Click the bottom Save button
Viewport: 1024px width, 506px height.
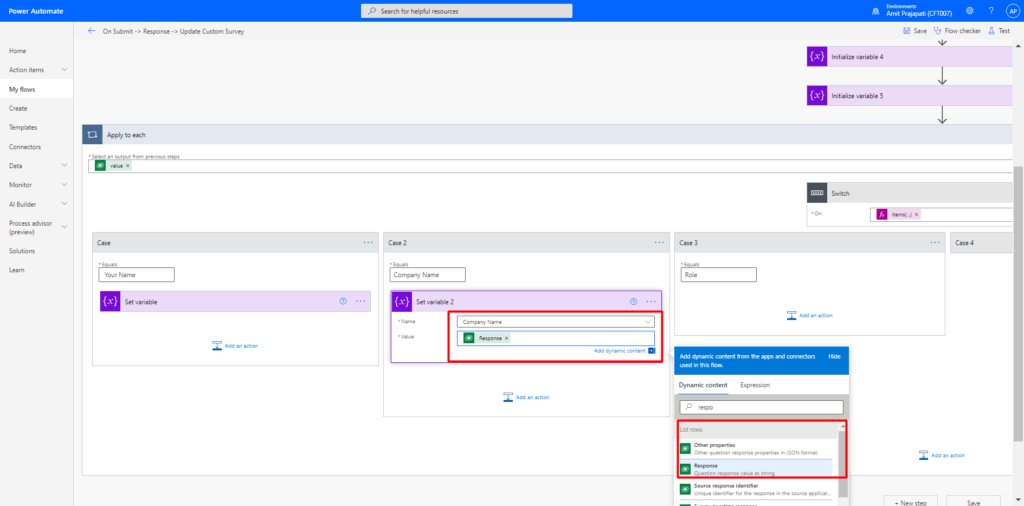coord(973,501)
